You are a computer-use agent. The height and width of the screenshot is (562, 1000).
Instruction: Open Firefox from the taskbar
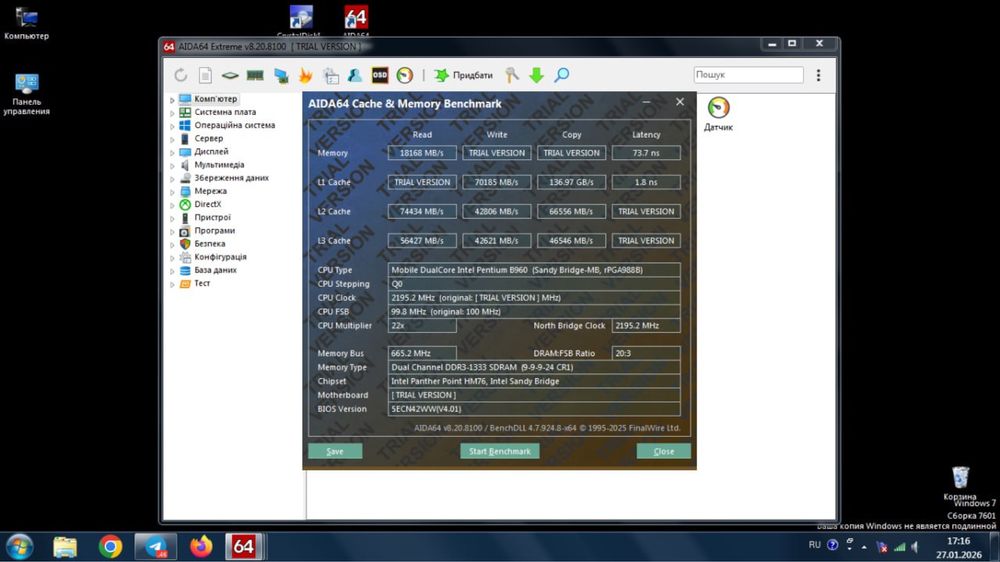[x=201, y=547]
